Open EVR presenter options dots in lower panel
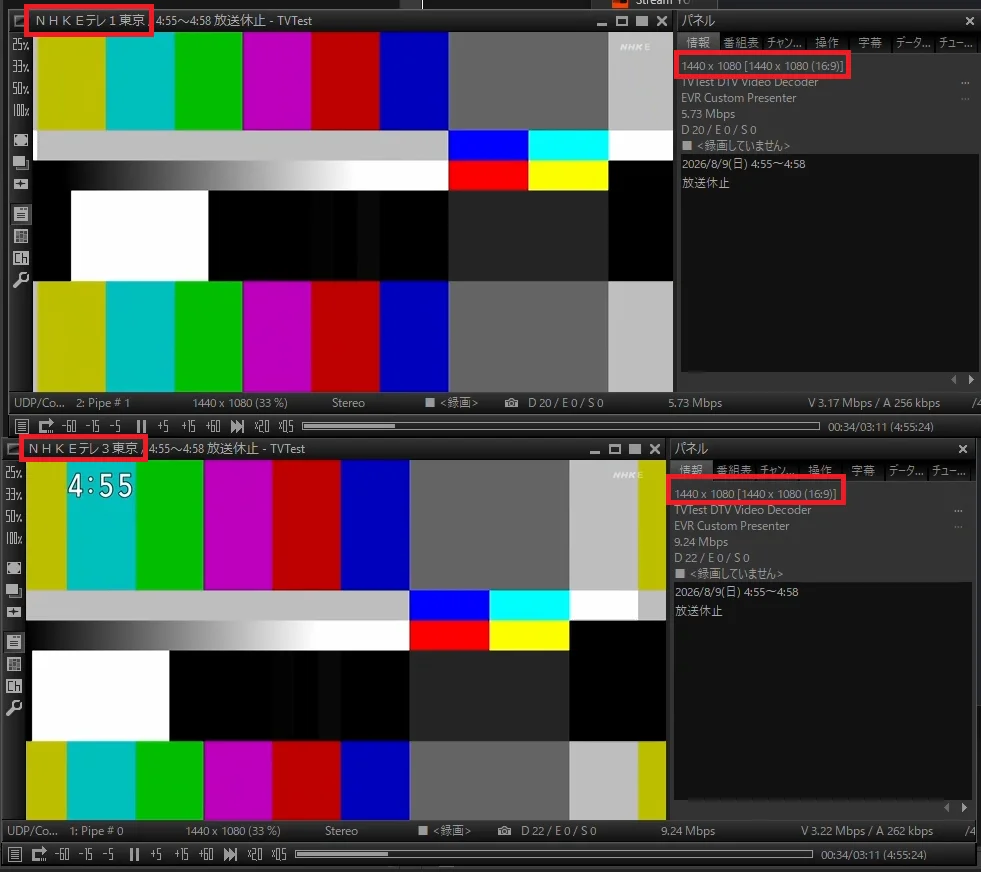The width and height of the screenshot is (981, 872). [x=958, y=526]
